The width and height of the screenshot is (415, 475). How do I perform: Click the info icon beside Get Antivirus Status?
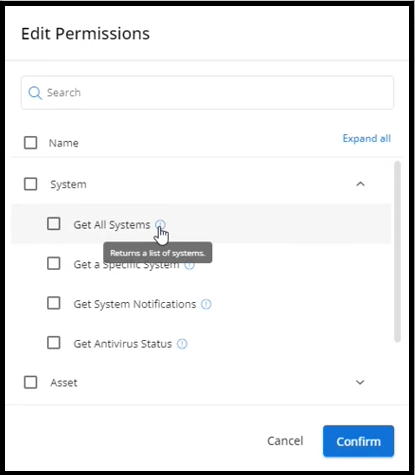[182, 344]
